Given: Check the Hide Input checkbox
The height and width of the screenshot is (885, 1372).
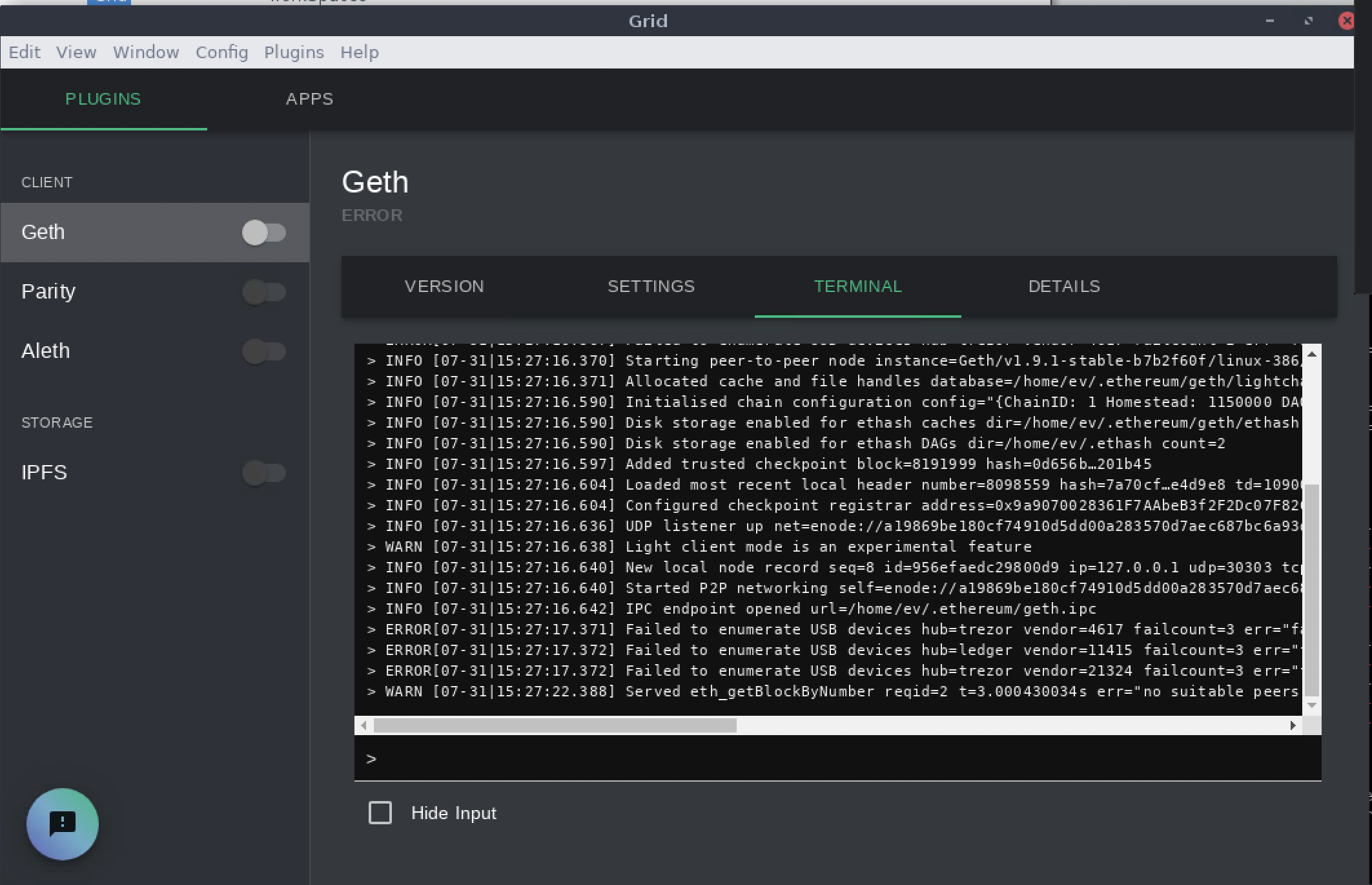Looking at the screenshot, I should [380, 813].
